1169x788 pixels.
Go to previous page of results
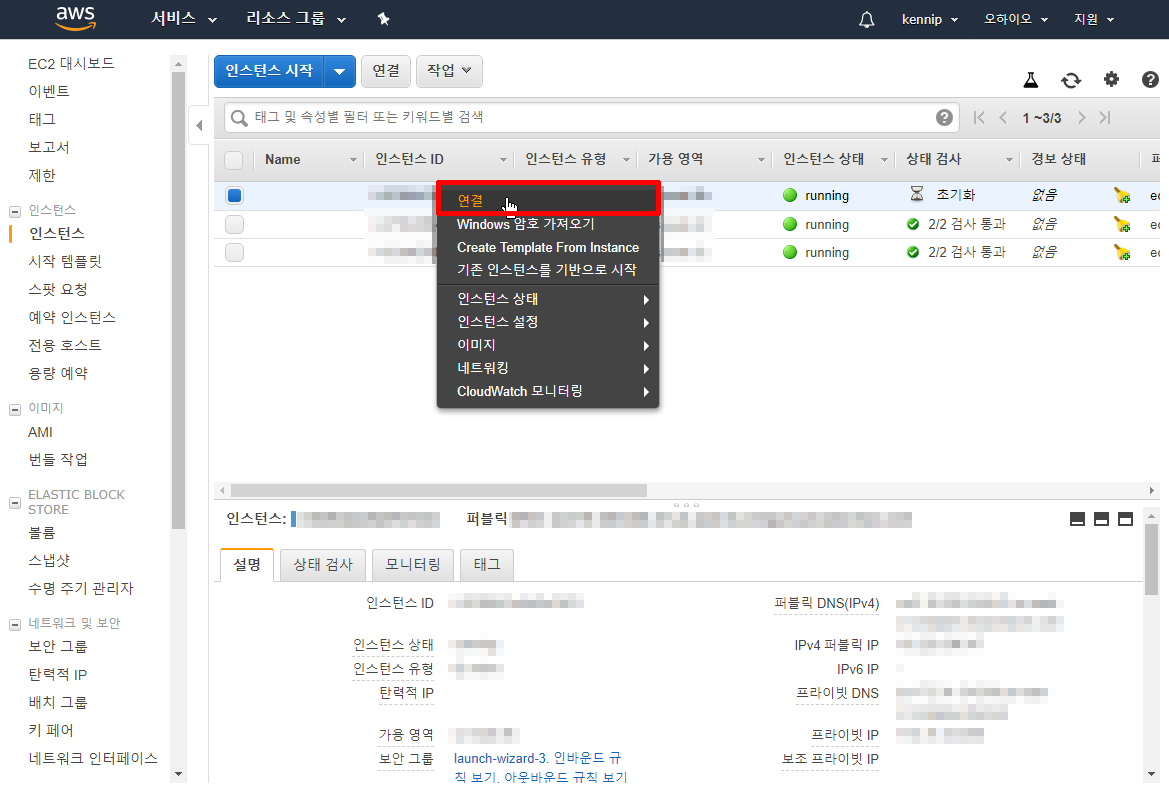[1003, 117]
